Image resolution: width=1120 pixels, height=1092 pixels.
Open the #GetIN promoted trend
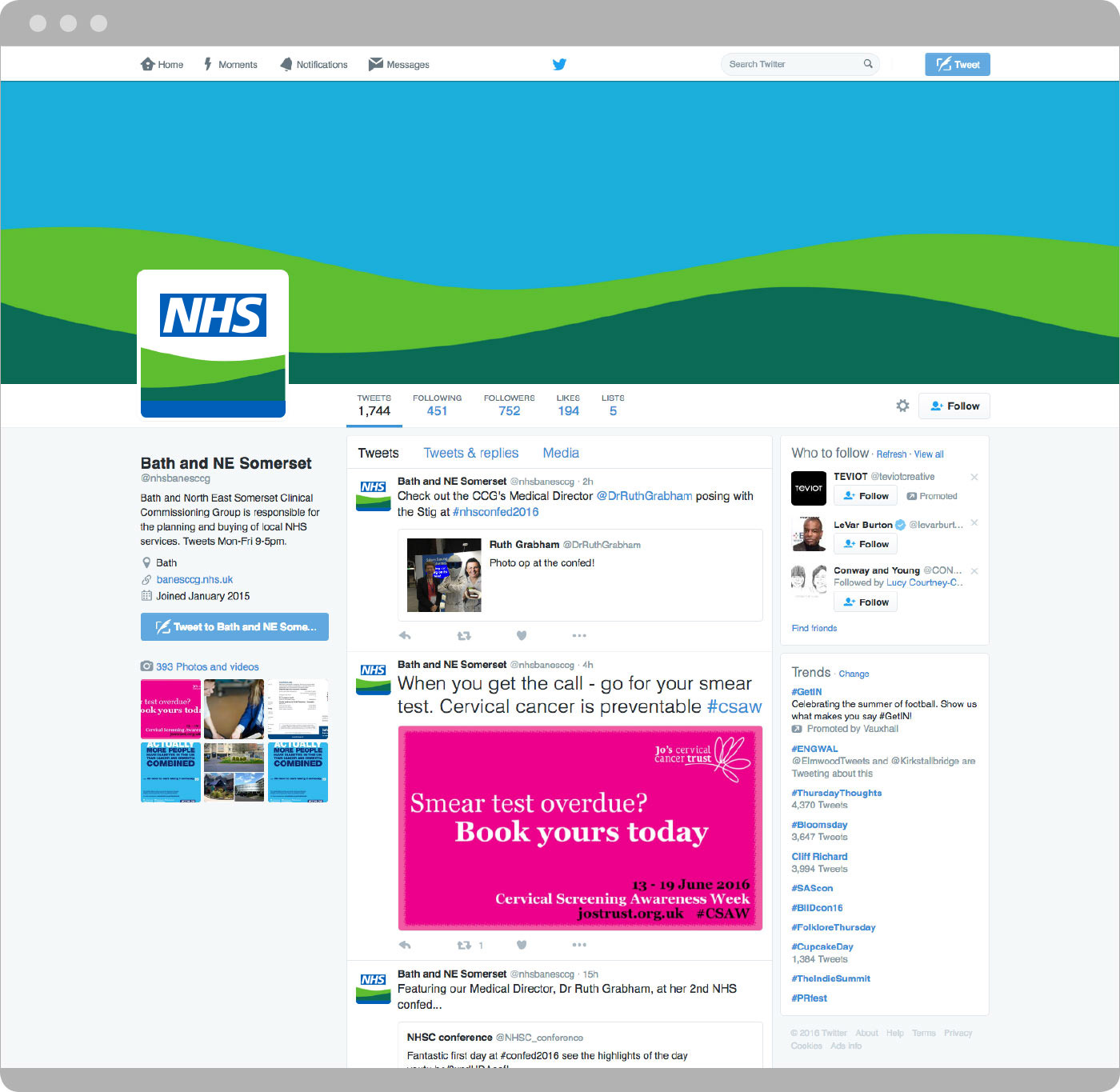tap(806, 692)
